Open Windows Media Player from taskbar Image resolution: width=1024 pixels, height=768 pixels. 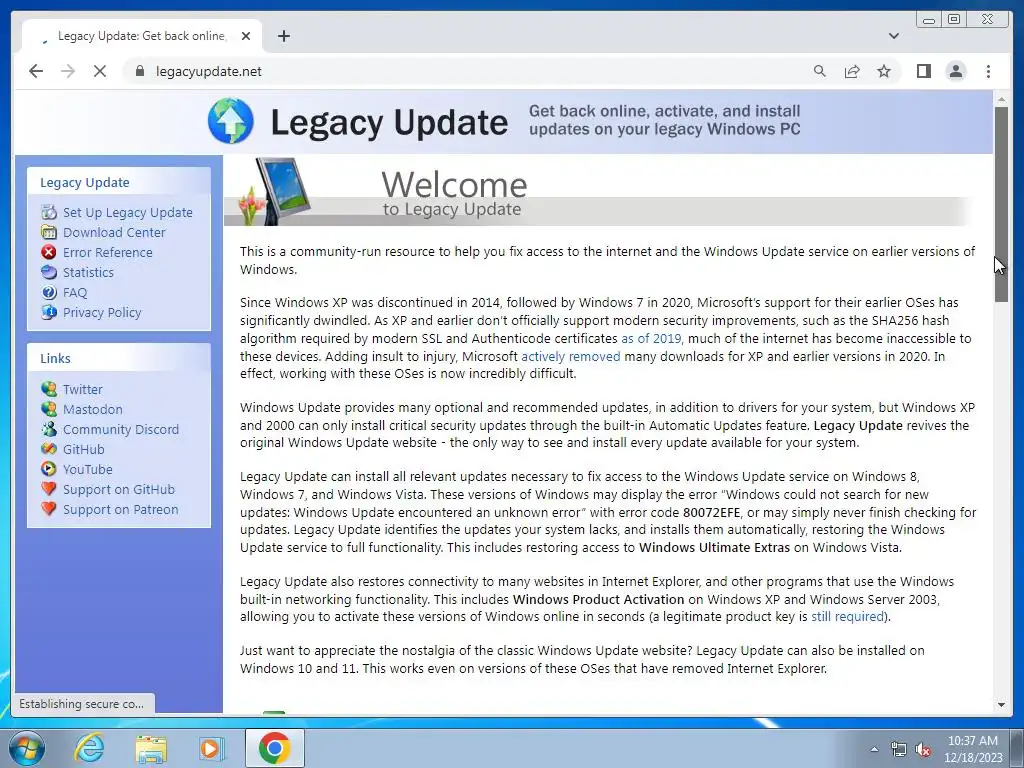click(x=211, y=748)
